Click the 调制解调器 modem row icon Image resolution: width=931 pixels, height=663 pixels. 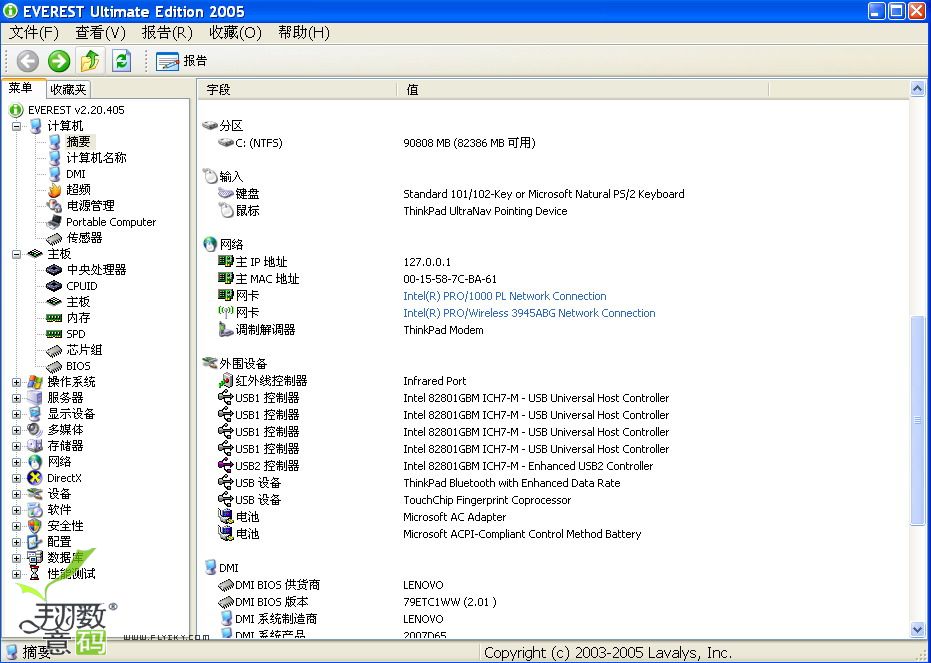tap(226, 329)
